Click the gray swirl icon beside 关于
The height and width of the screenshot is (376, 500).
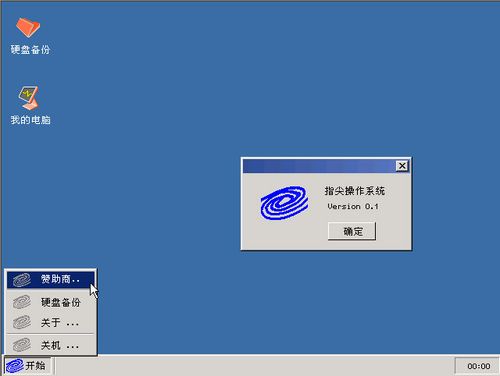click(x=22, y=323)
